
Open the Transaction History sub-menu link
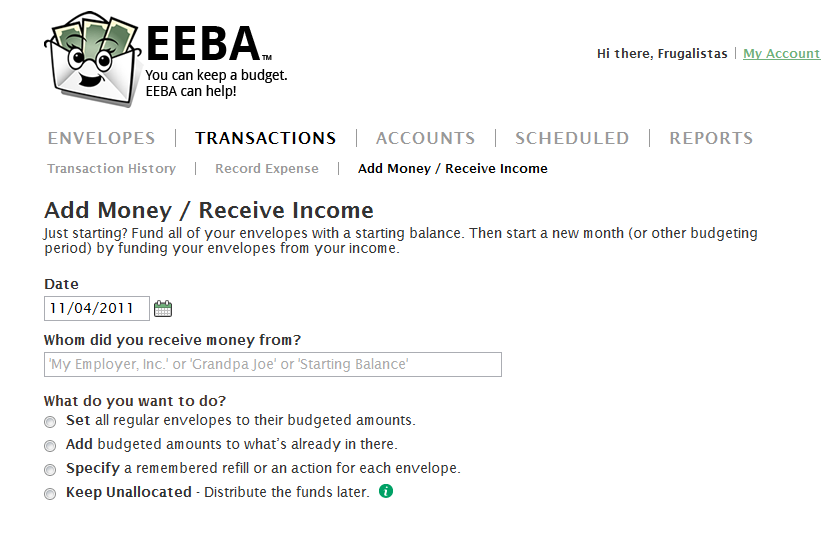(x=111, y=169)
